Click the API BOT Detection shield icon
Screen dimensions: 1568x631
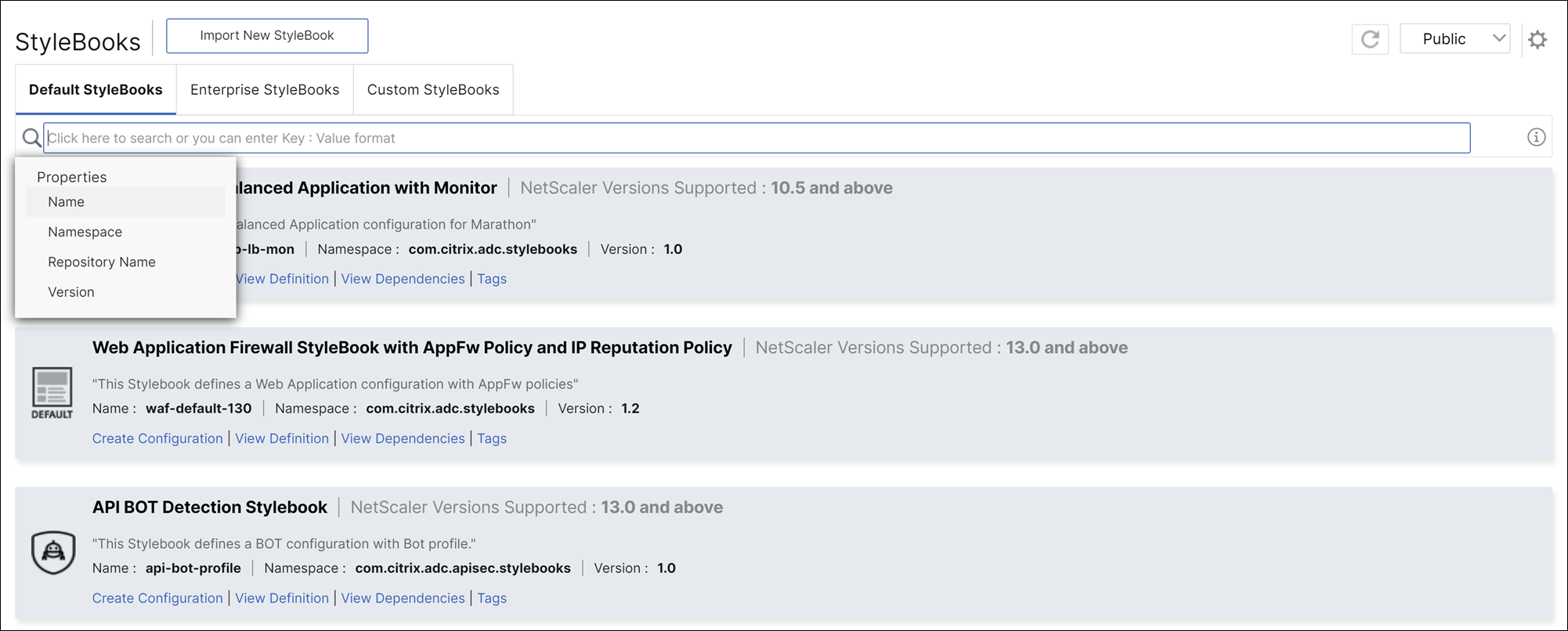pyautogui.click(x=53, y=552)
